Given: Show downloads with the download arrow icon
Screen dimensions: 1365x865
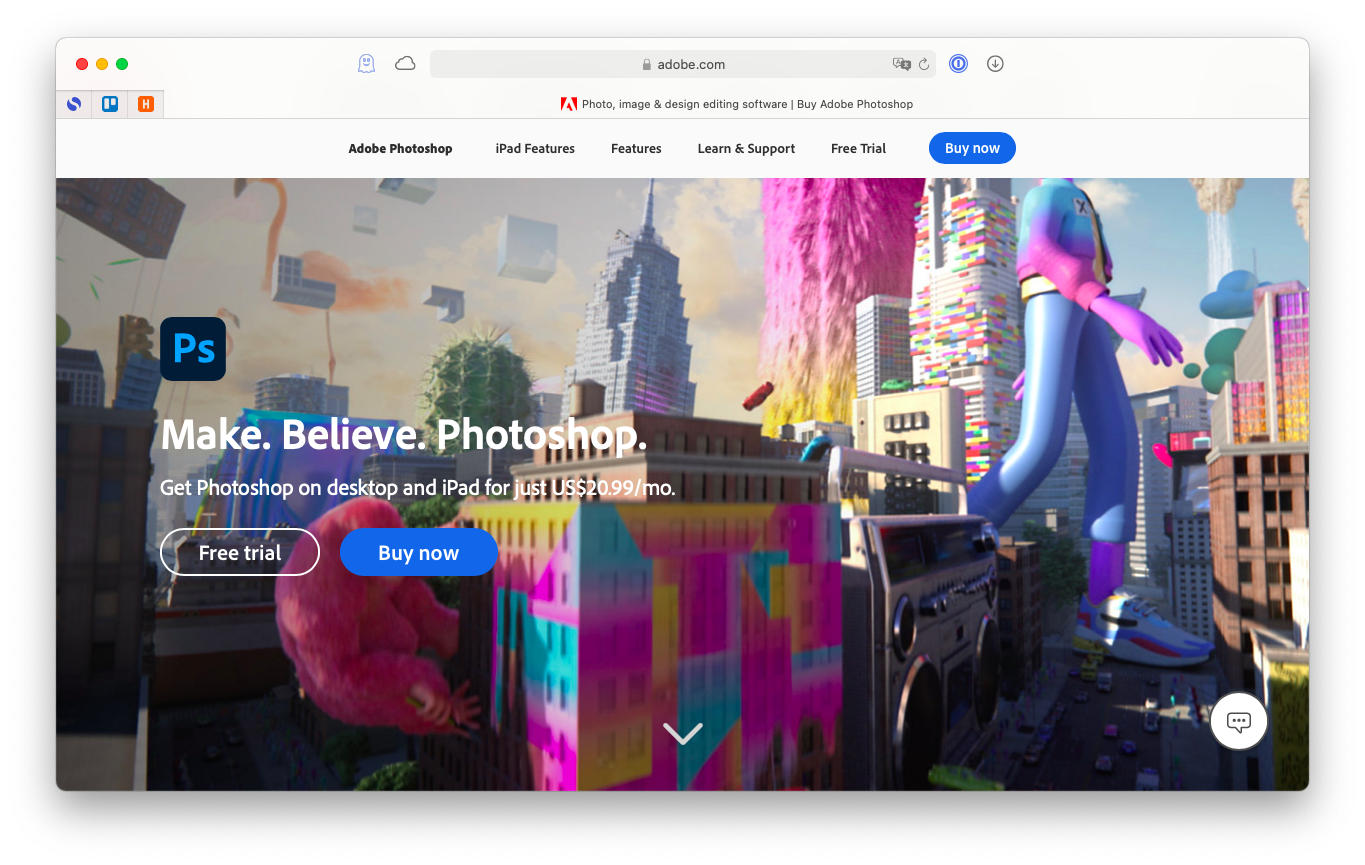Looking at the screenshot, I should coord(995,64).
